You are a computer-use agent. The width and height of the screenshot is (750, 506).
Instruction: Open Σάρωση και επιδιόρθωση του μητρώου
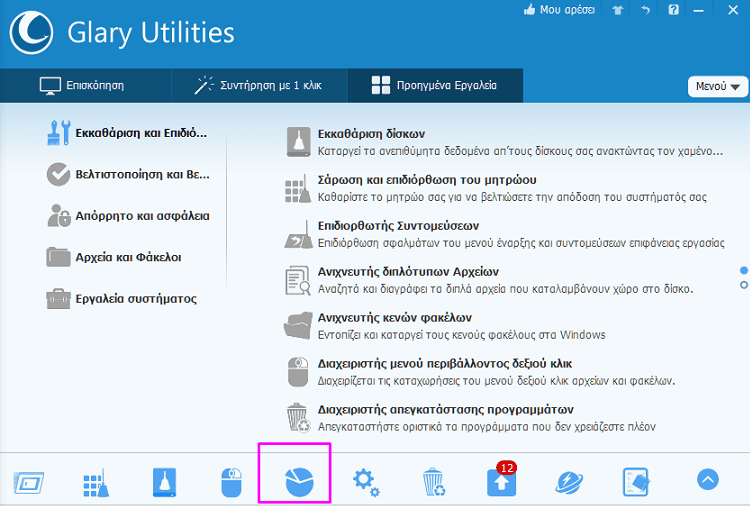[427, 180]
